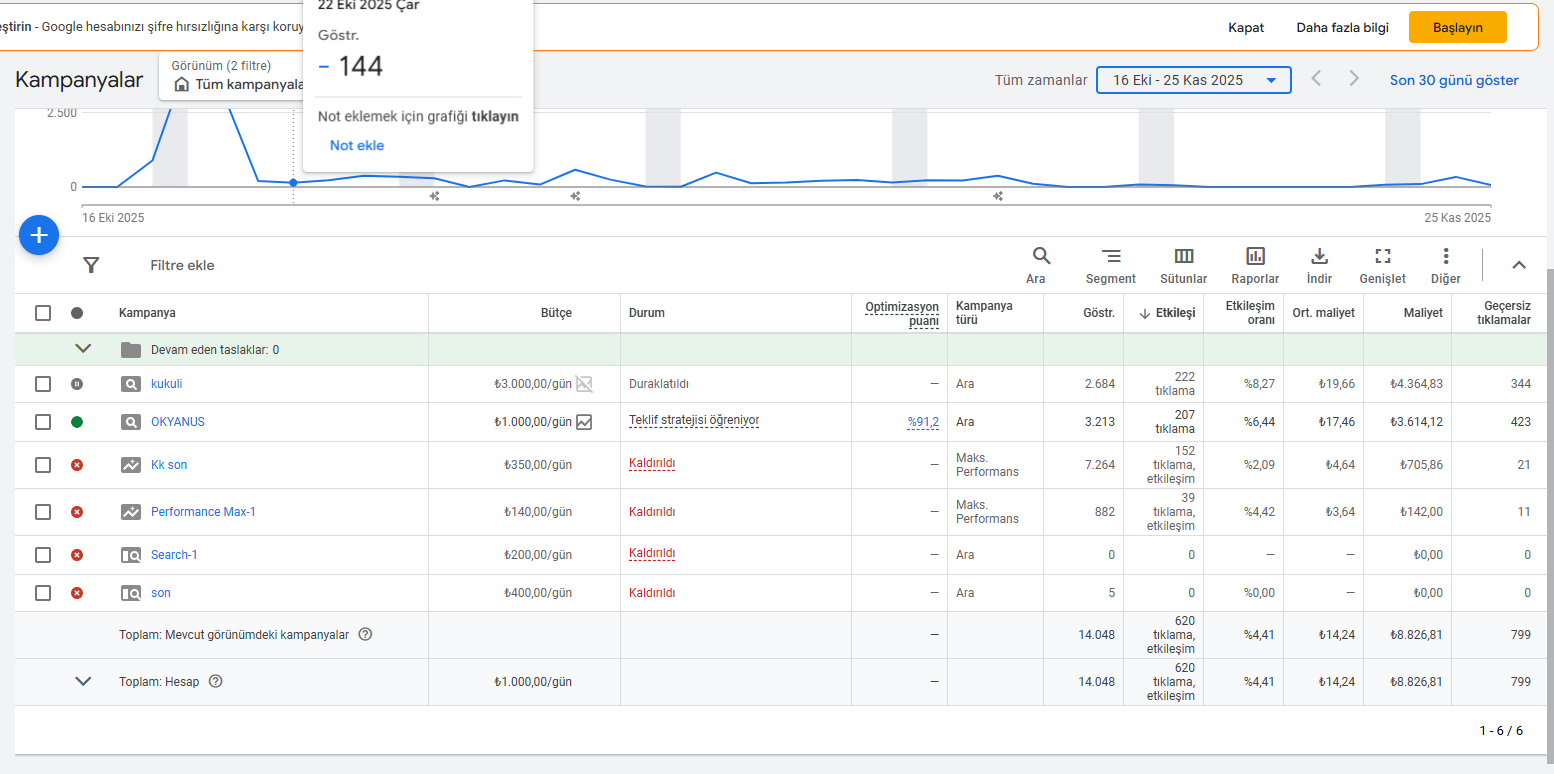The height and width of the screenshot is (774, 1554).
Task: Open the date range dropdown 16 Eki - 25 Kas 2025
Action: [x=1194, y=80]
